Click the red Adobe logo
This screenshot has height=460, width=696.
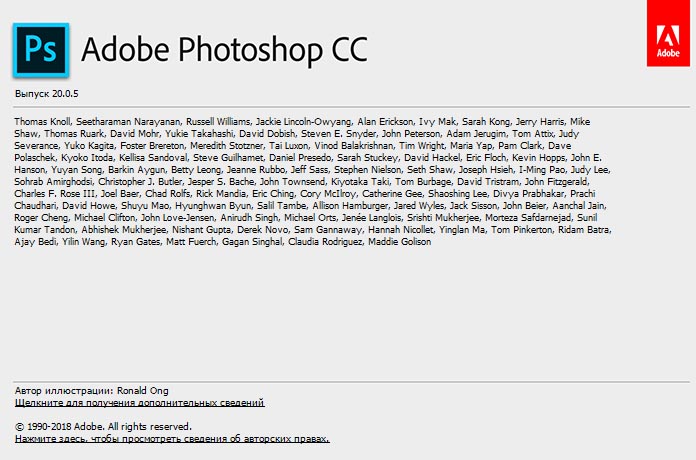668,33
